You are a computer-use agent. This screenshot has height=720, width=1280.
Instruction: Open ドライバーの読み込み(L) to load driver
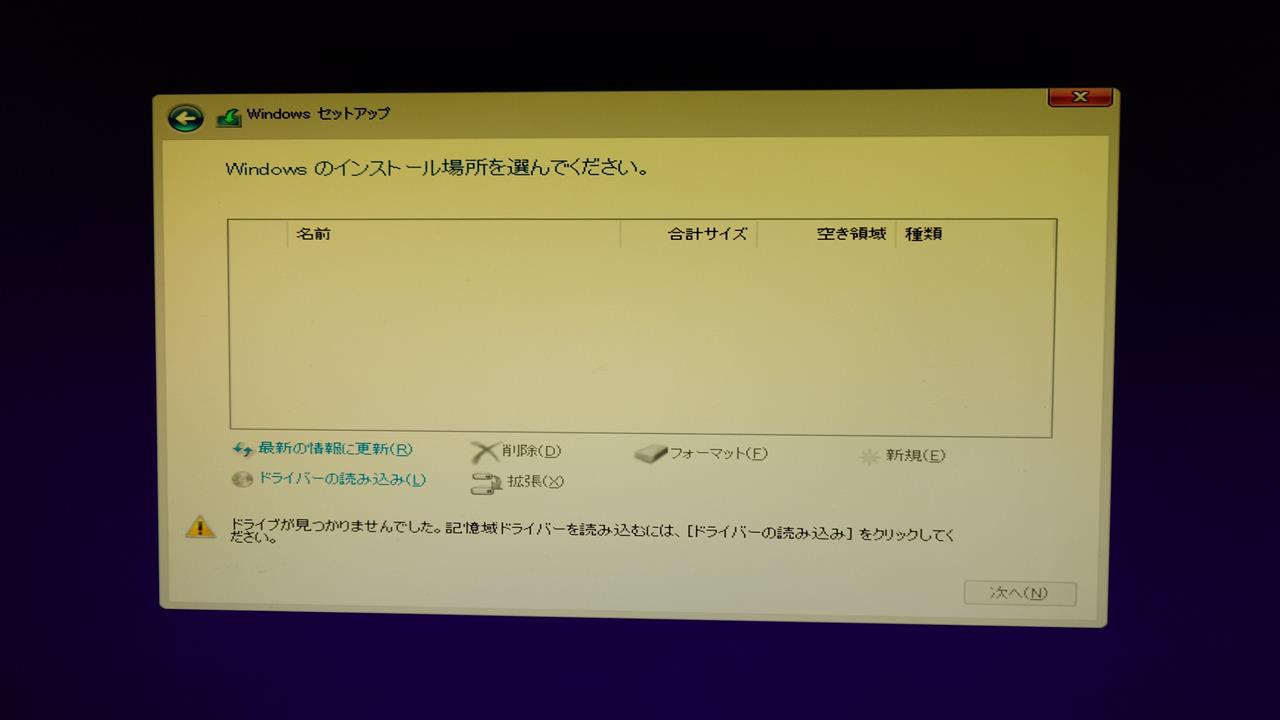[342, 479]
